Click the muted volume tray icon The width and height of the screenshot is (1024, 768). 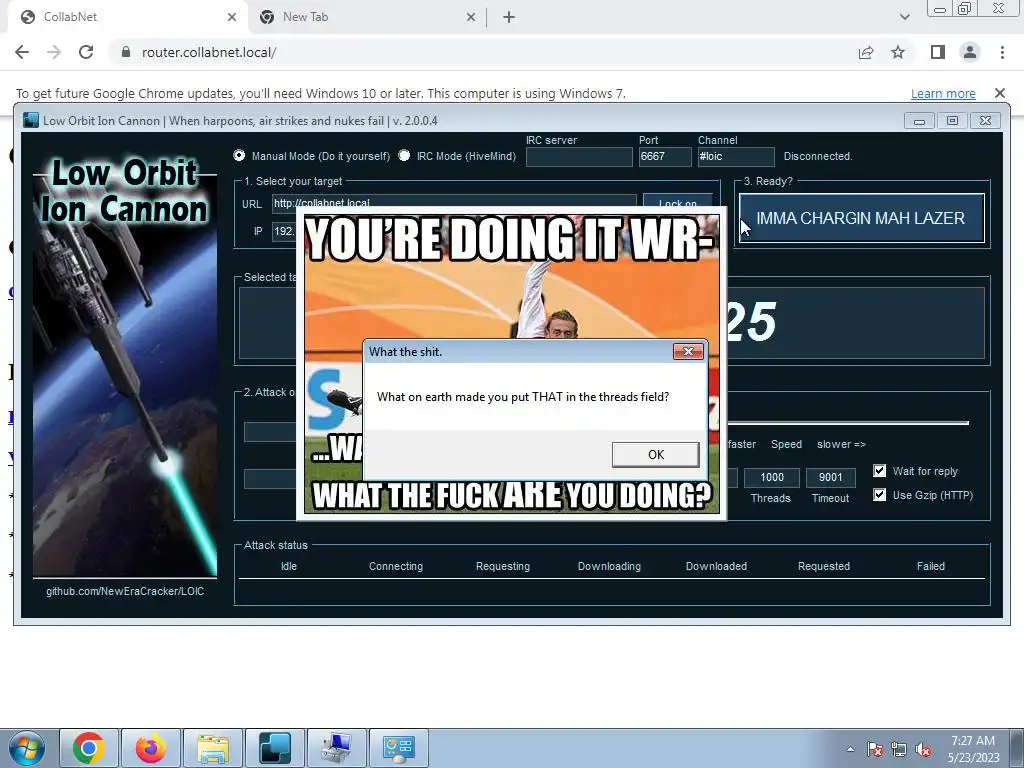(x=923, y=749)
